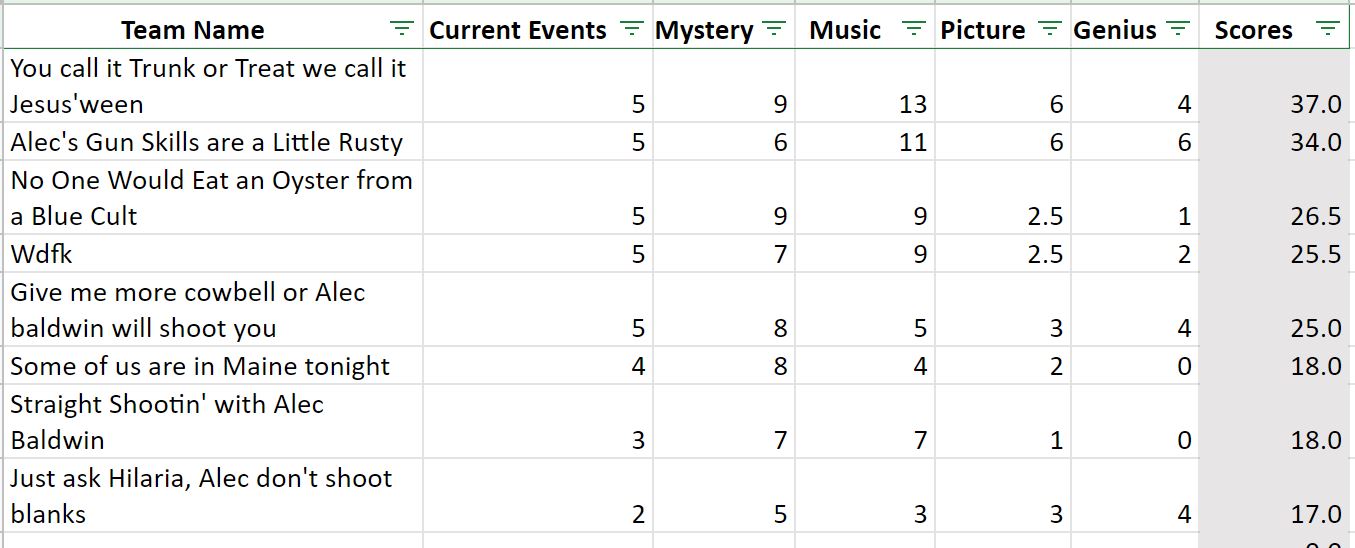Expand the Picture column filter dropdown
The image size is (1355, 548).
(x=1049, y=30)
